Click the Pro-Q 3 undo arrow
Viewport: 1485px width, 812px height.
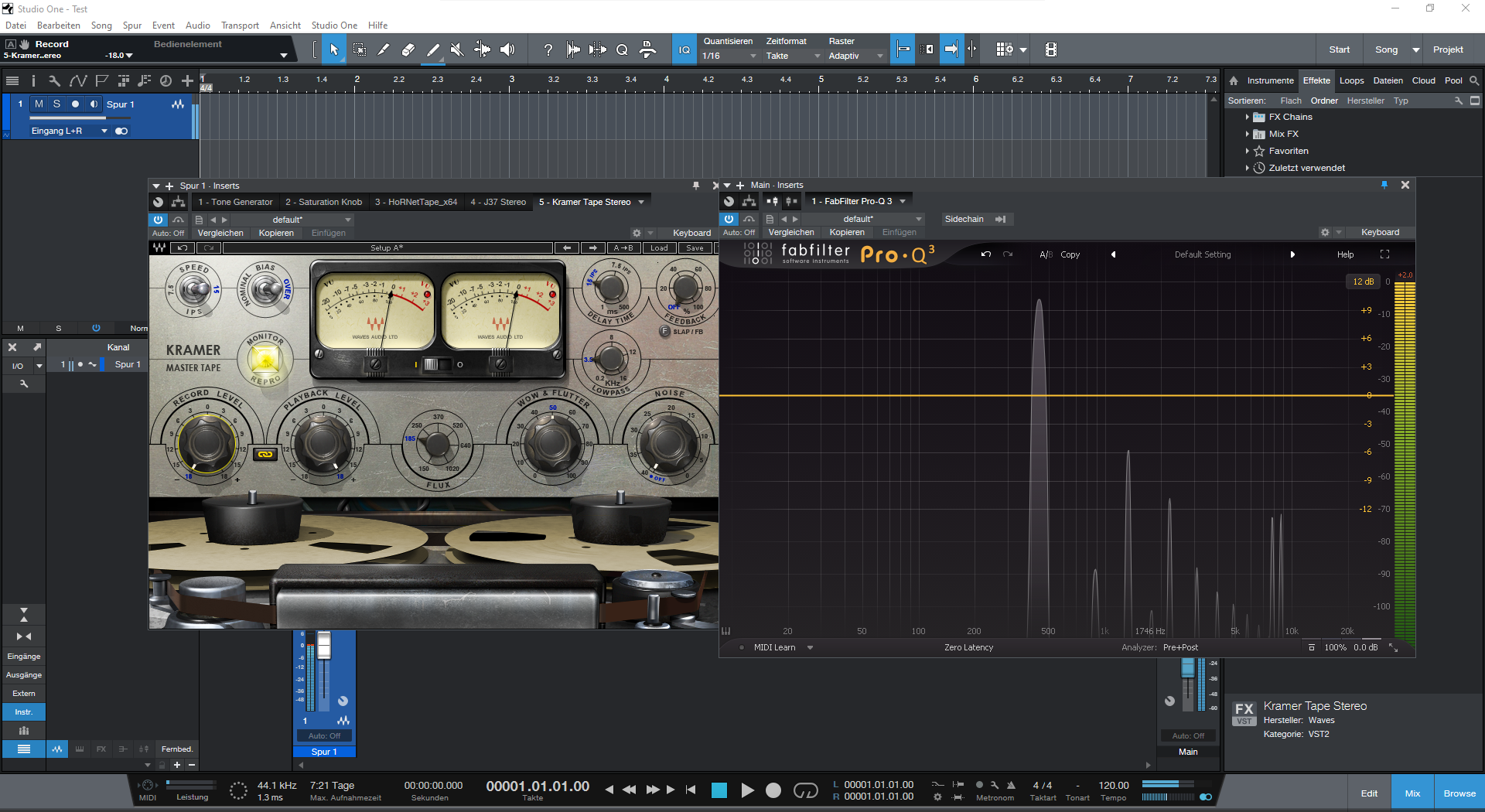(x=985, y=254)
